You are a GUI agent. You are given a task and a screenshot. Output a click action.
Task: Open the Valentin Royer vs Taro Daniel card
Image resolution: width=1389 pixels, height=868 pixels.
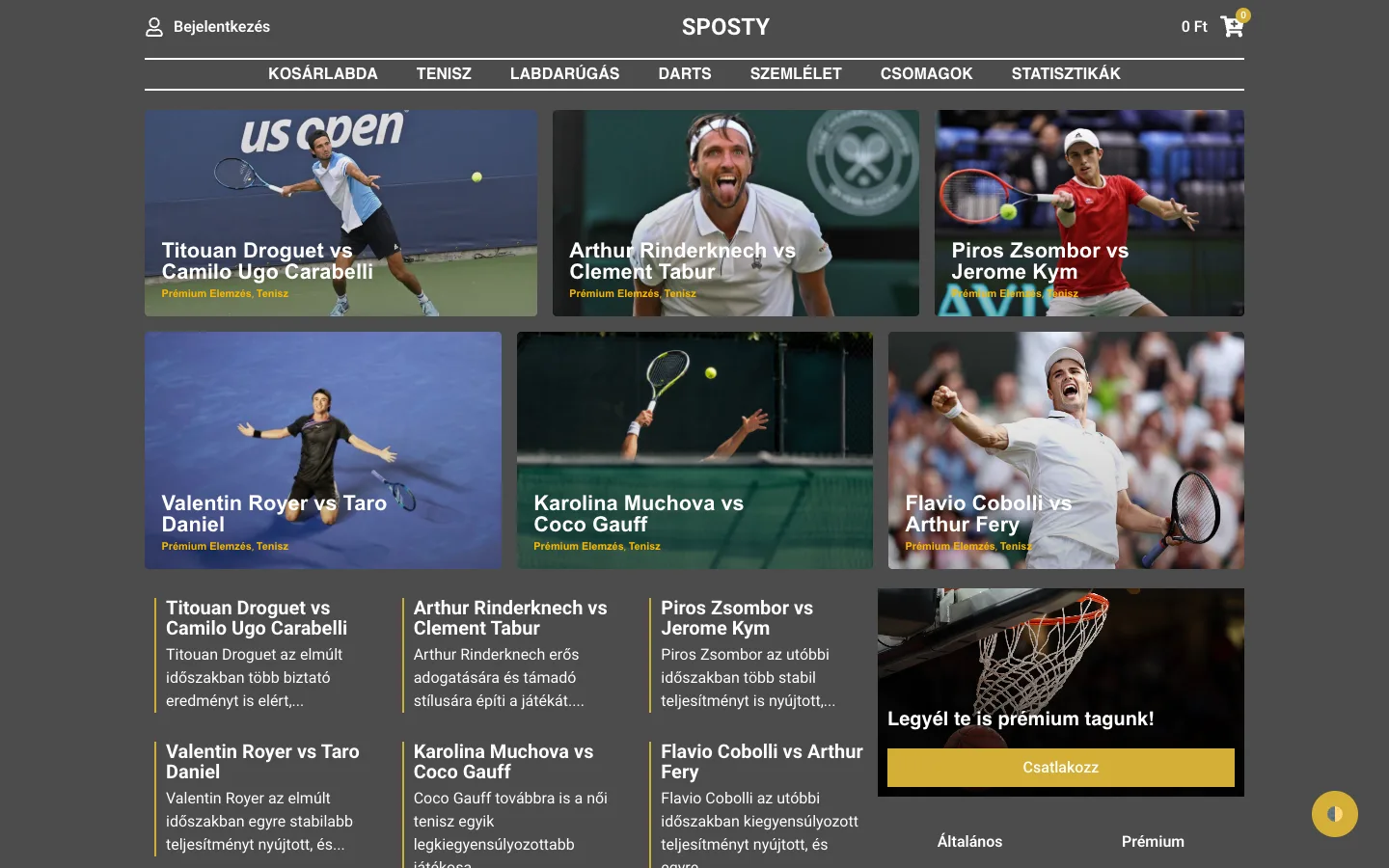point(323,450)
